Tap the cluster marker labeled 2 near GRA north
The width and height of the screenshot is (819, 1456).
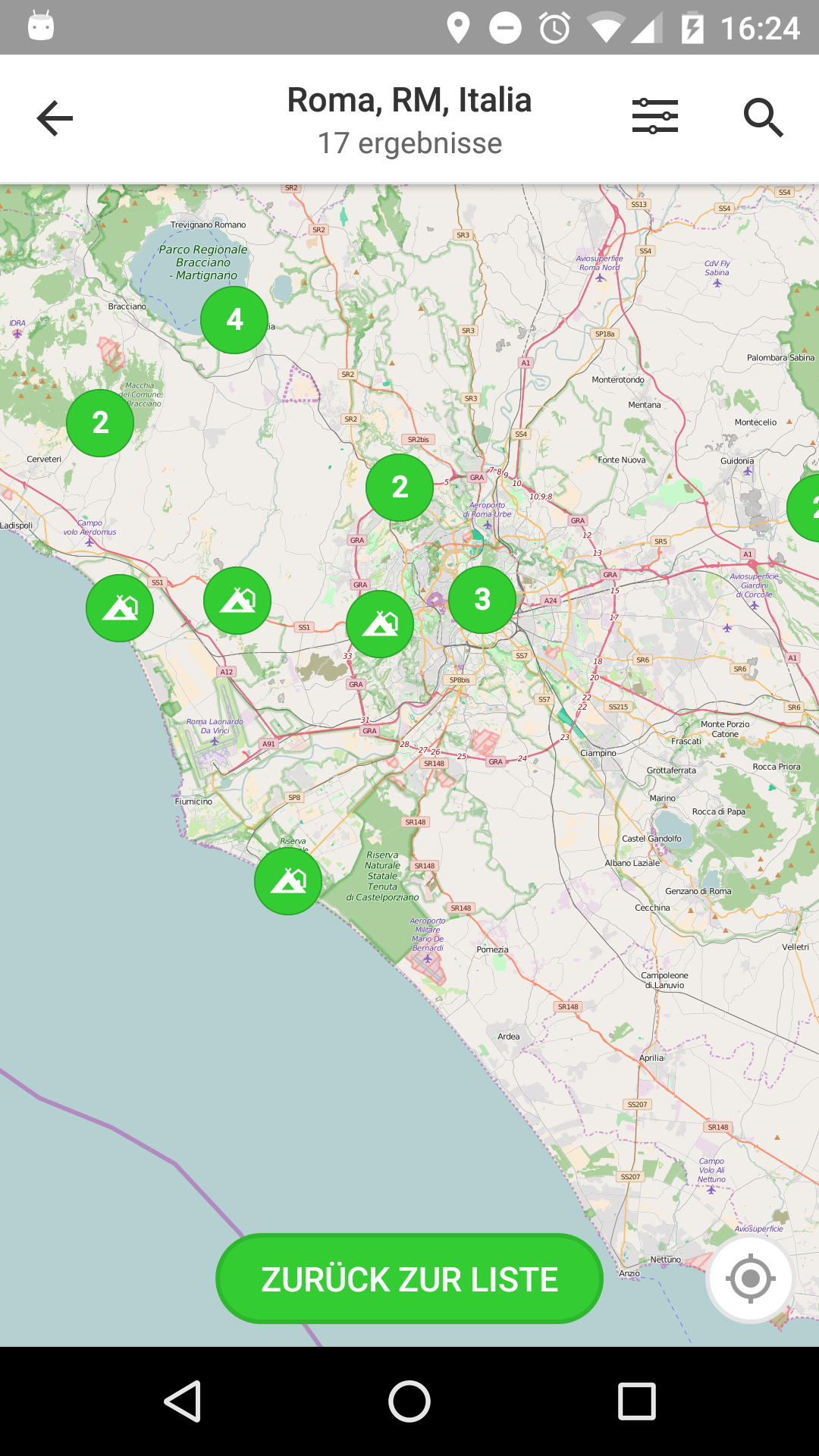pyautogui.click(x=400, y=488)
